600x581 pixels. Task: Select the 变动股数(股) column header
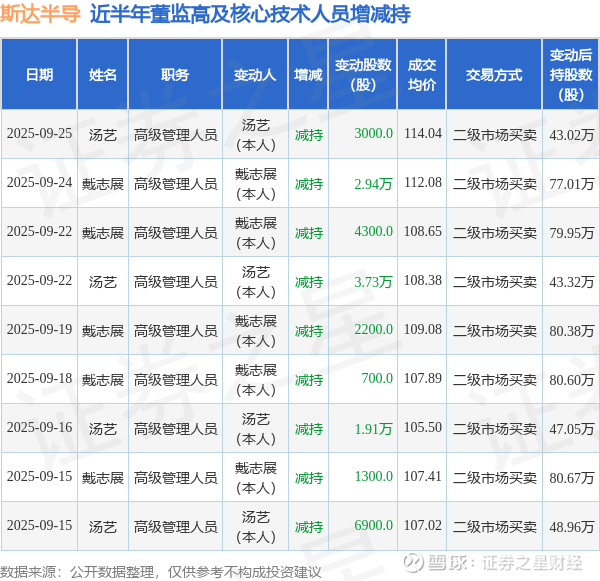click(363, 75)
